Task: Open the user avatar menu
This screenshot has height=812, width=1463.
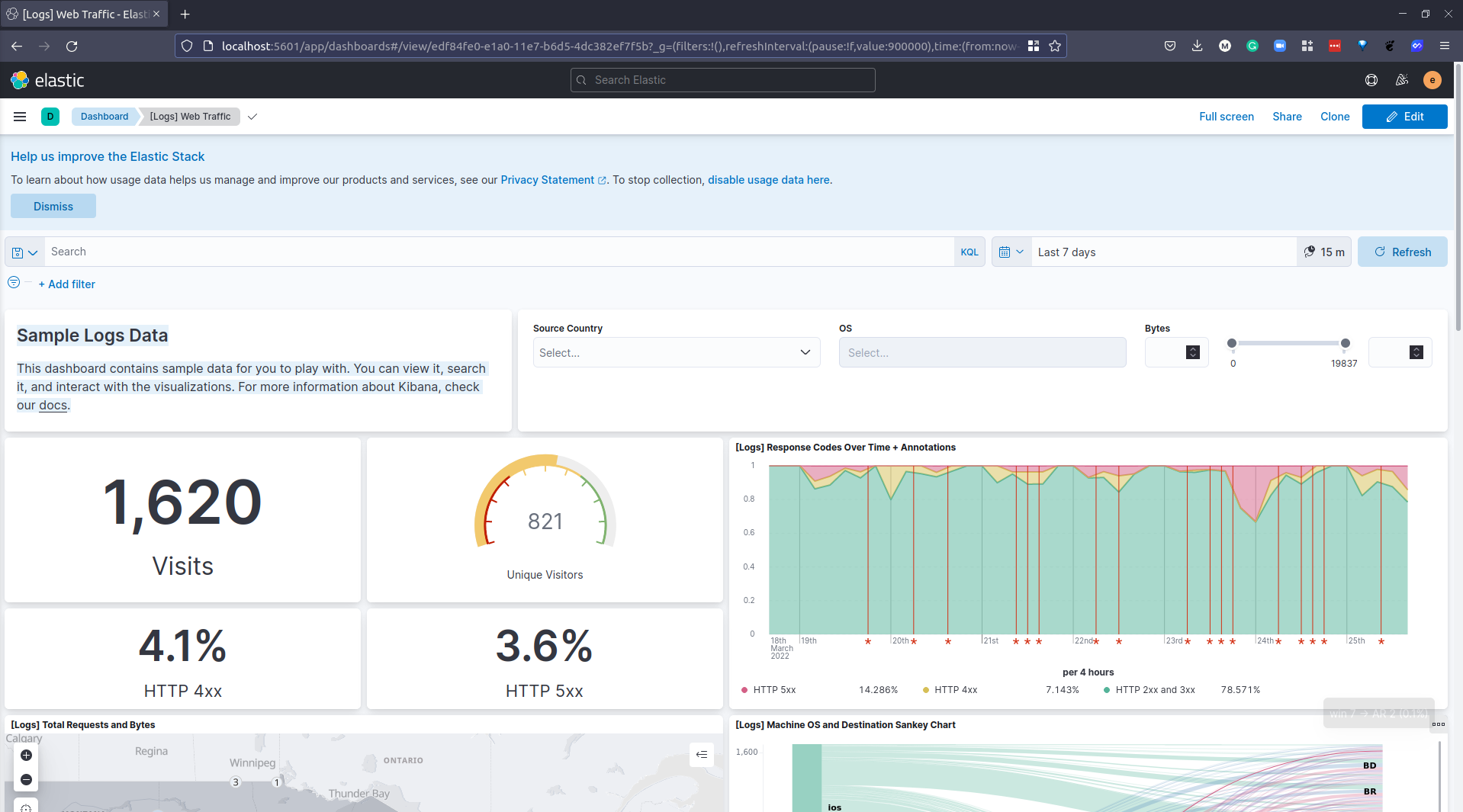Action: [1432, 80]
